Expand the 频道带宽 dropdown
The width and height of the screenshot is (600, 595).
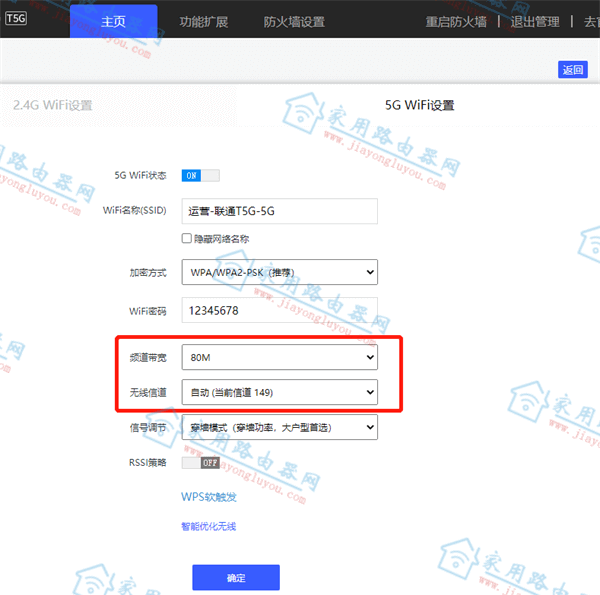click(x=279, y=357)
